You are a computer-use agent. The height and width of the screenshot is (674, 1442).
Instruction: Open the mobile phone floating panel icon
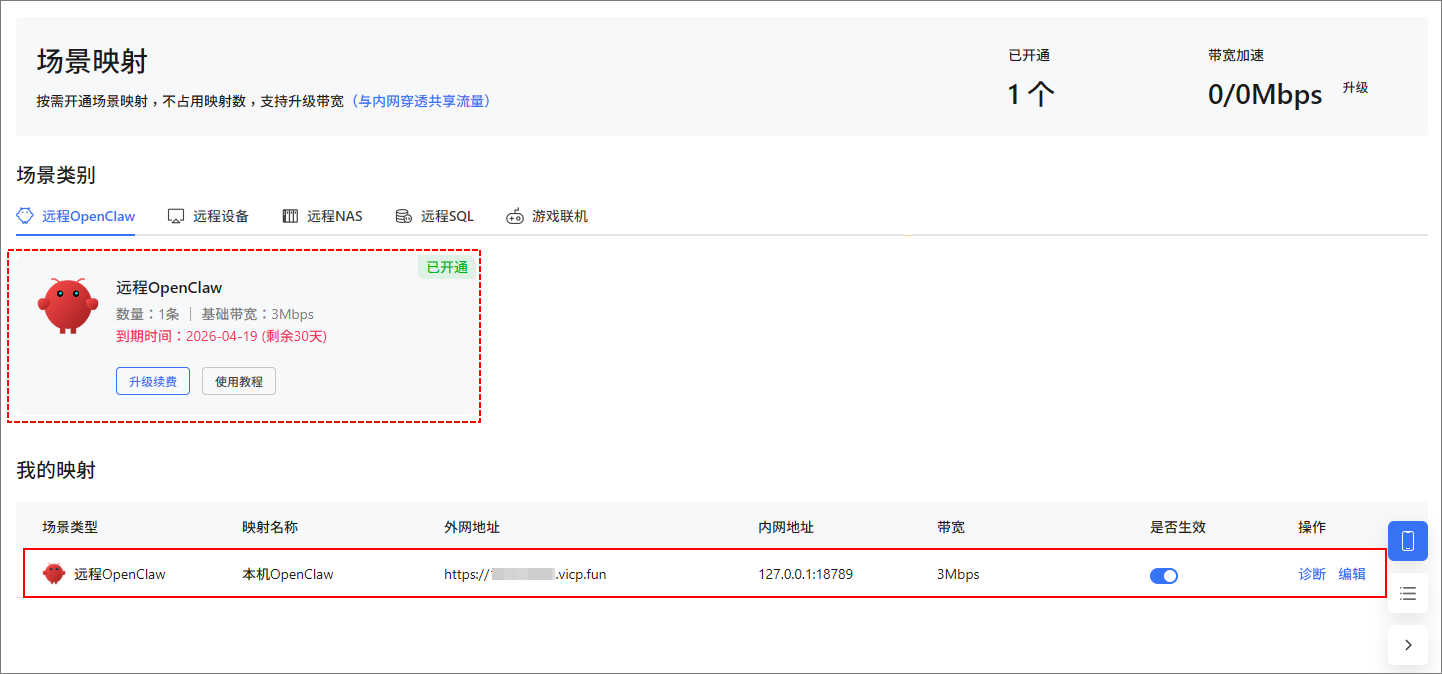tap(1407, 540)
